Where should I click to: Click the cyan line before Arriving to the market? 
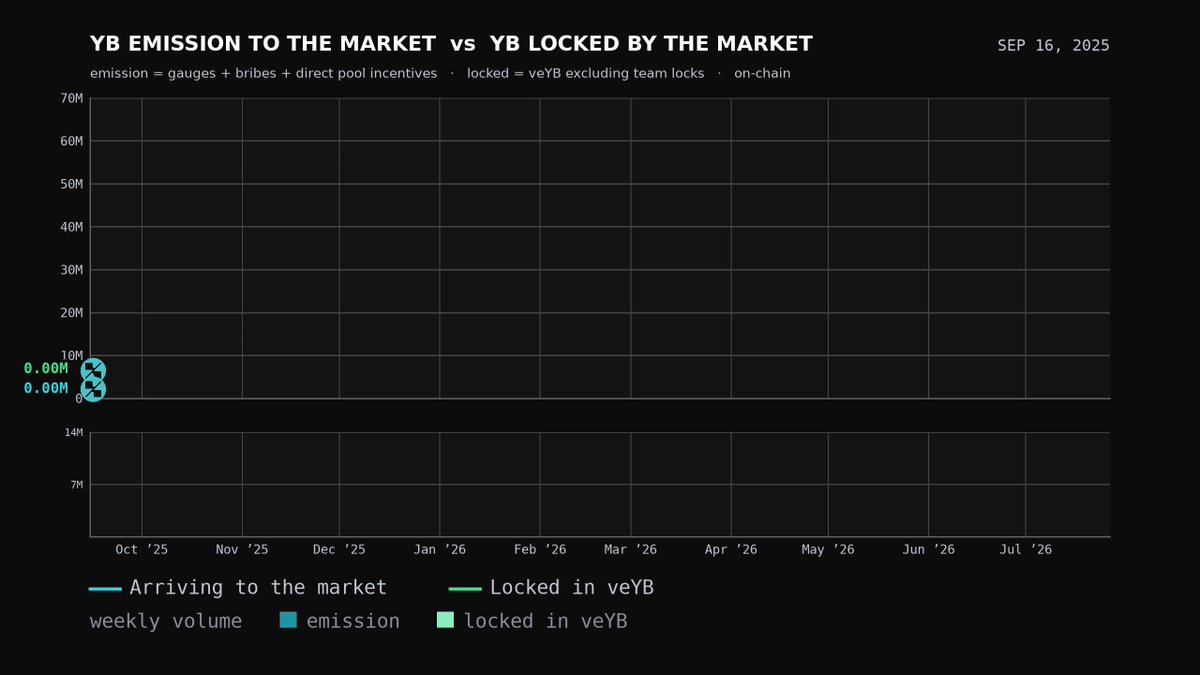[105, 589]
